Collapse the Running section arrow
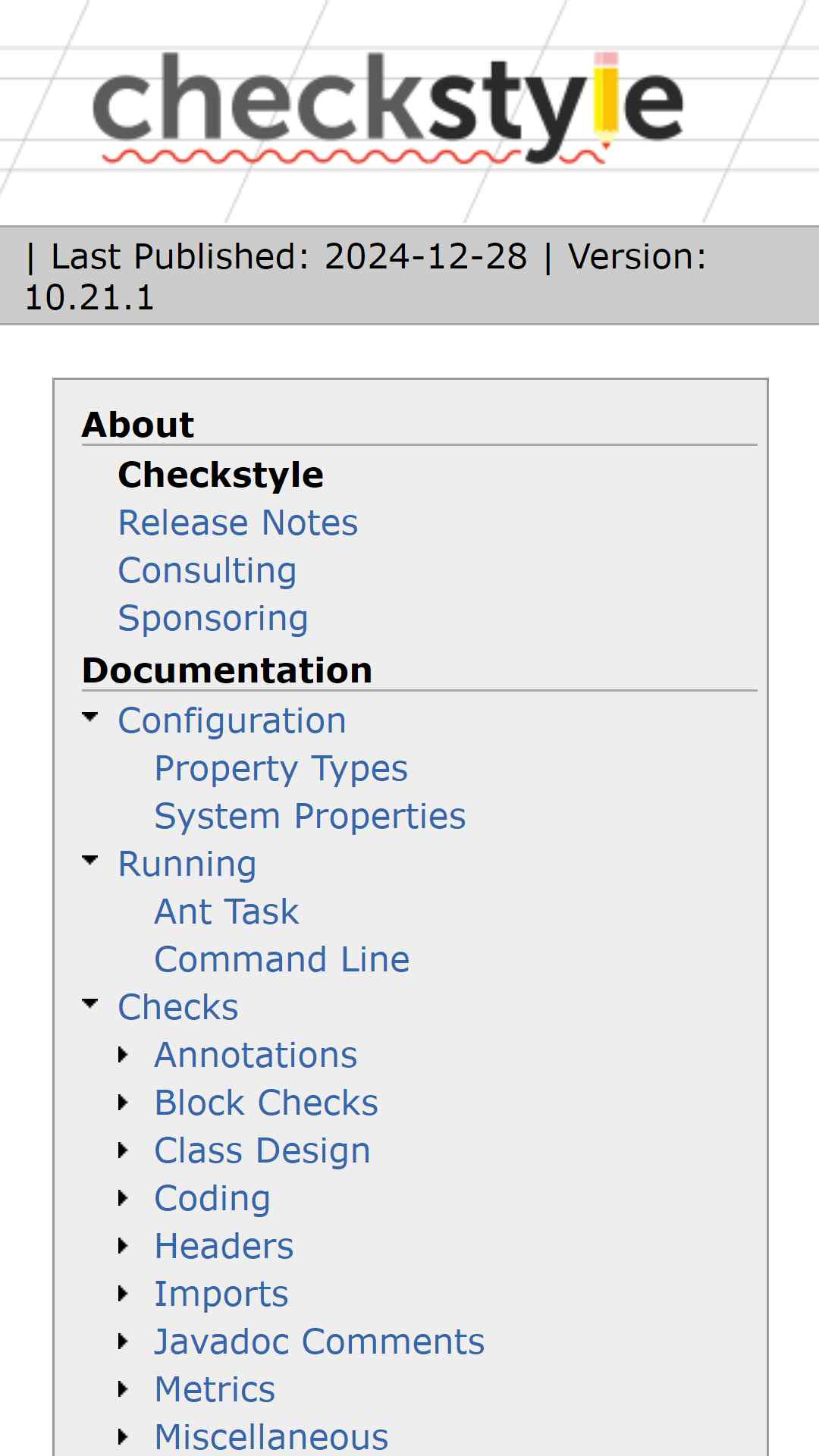The width and height of the screenshot is (819, 1456). [90, 860]
